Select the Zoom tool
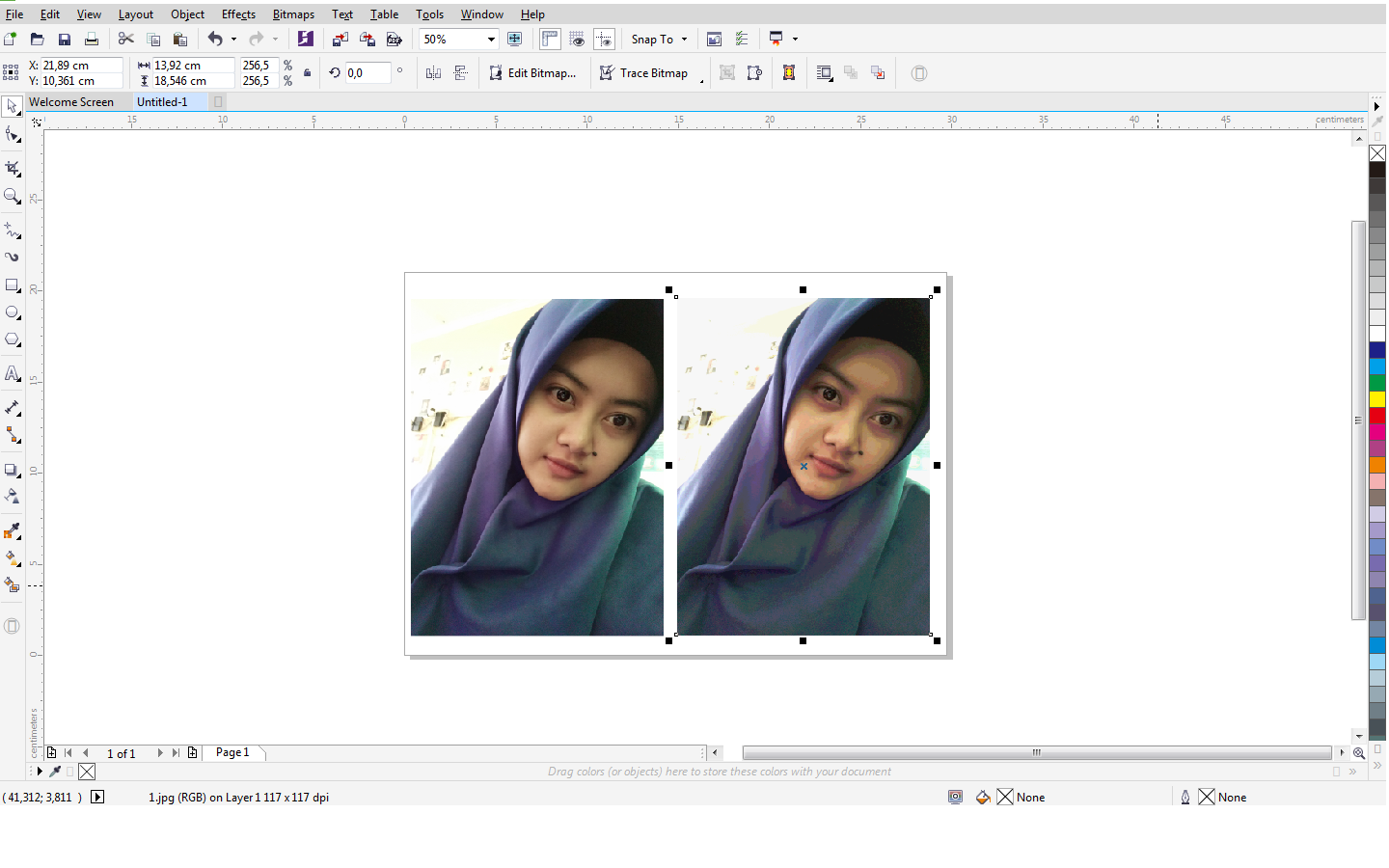1389x868 pixels. point(13,197)
